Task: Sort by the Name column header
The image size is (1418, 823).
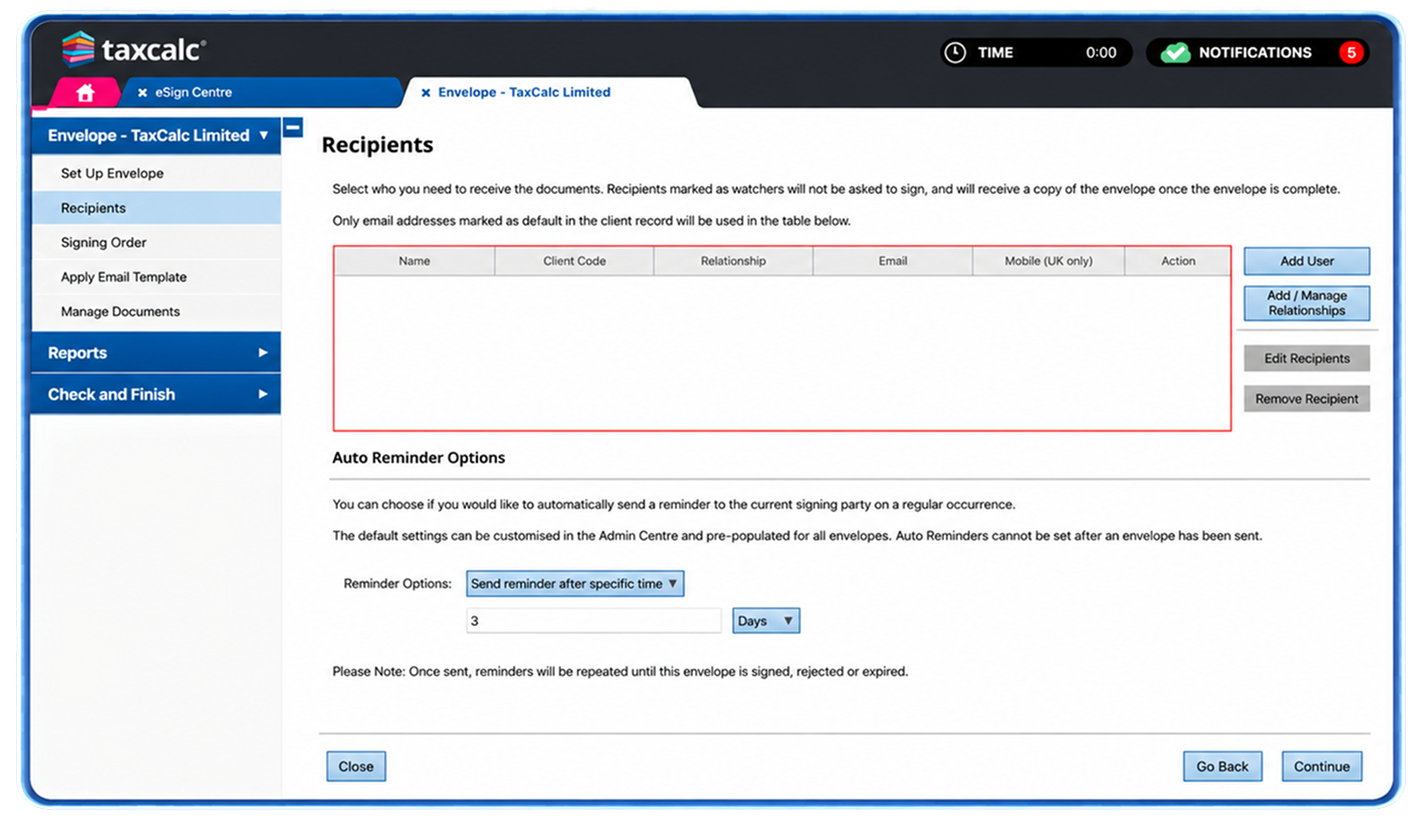Action: 414,261
